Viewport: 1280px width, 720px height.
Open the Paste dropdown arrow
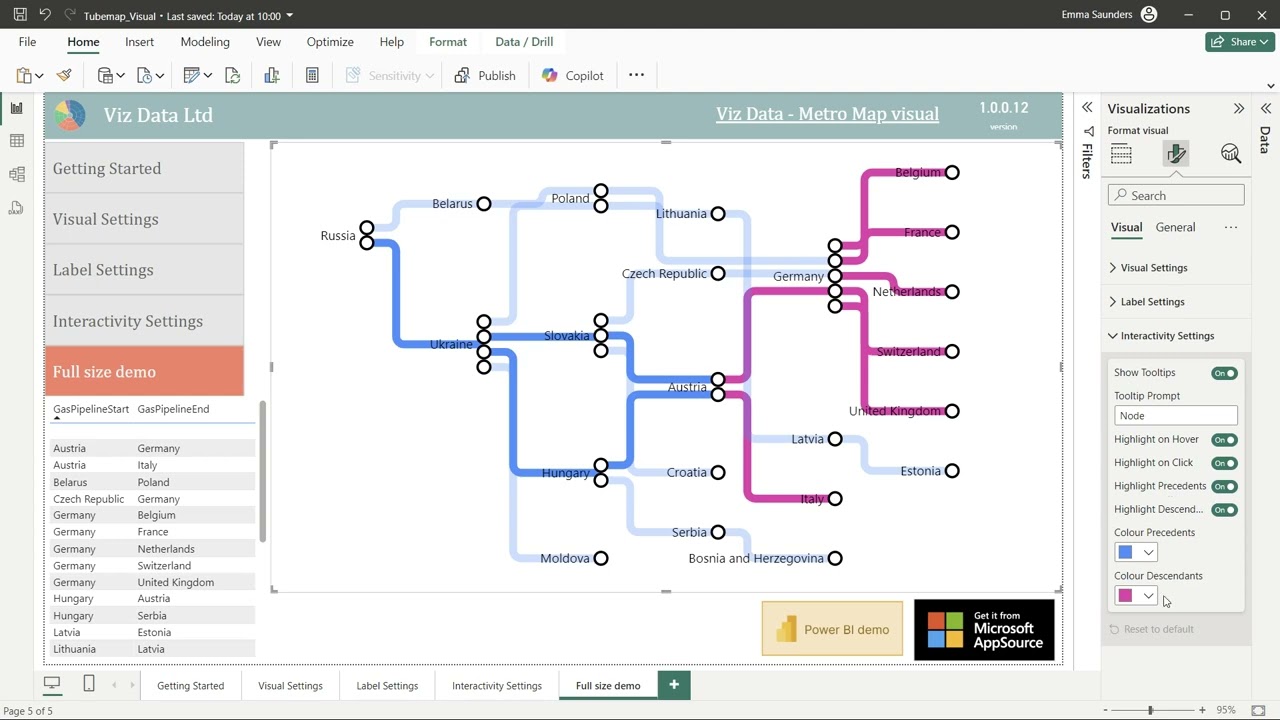click(39, 76)
